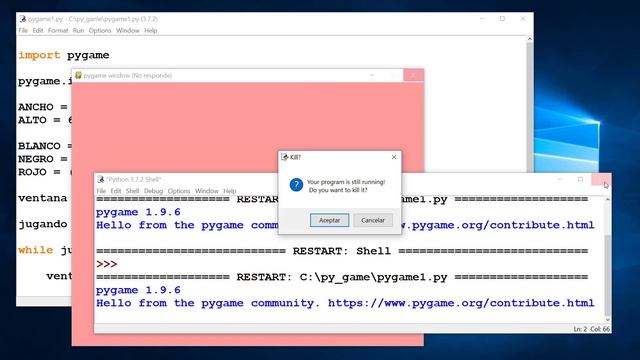
Task: Open Shell menu in the Python Shell window
Action: 133,191
